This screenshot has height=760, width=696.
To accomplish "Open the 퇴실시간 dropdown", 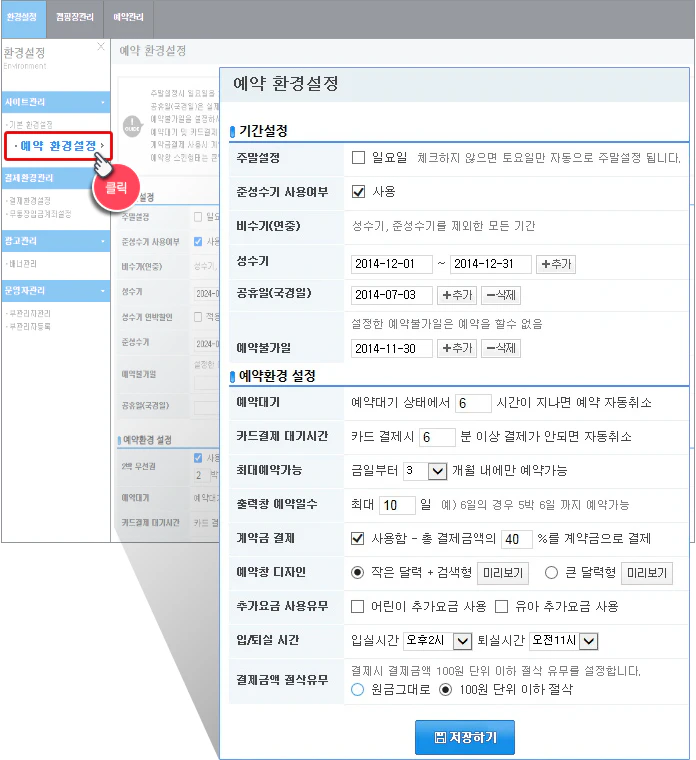I will [x=564, y=641].
